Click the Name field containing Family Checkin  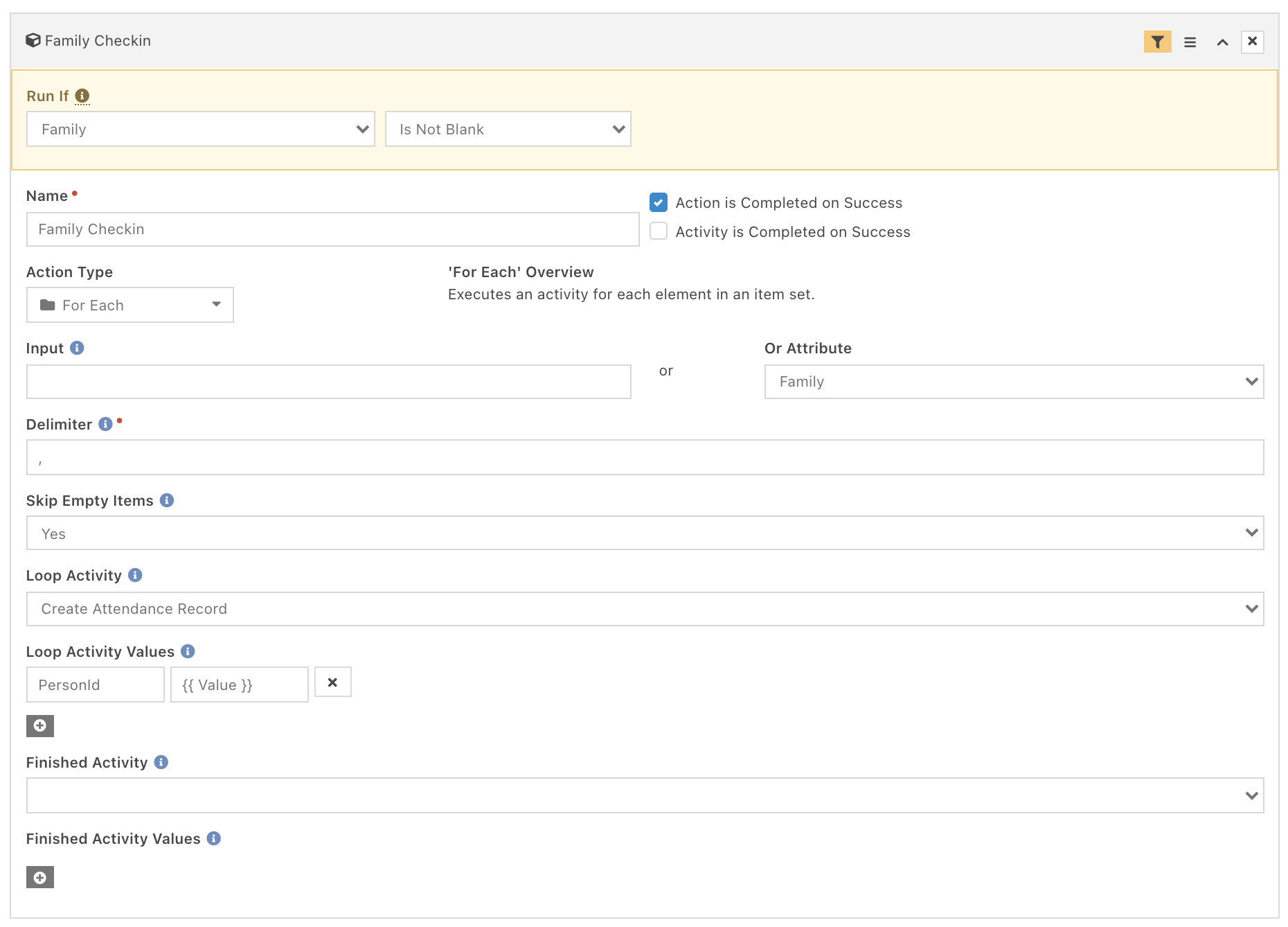(x=332, y=229)
